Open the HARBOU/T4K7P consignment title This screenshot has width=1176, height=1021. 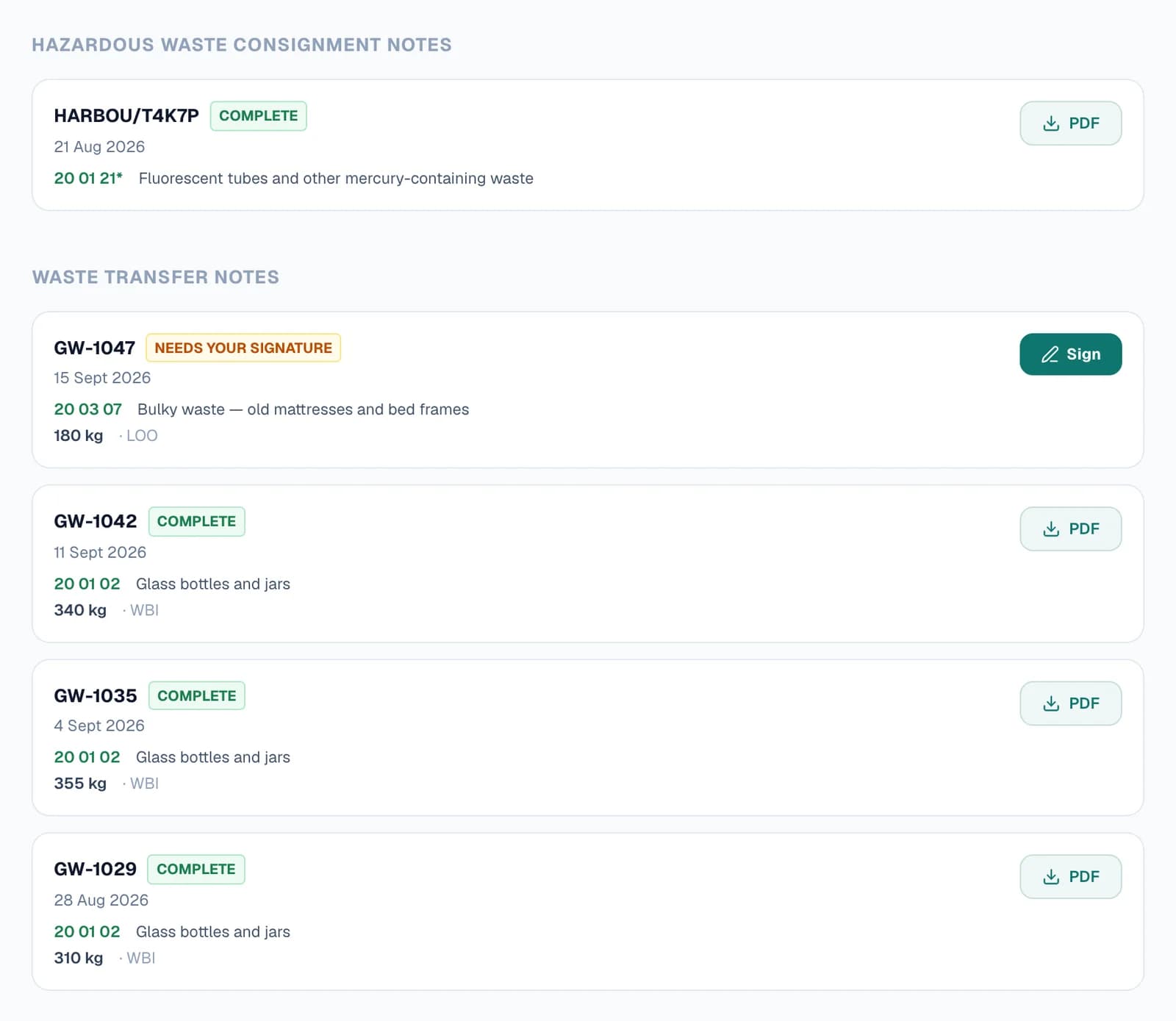[x=126, y=116]
